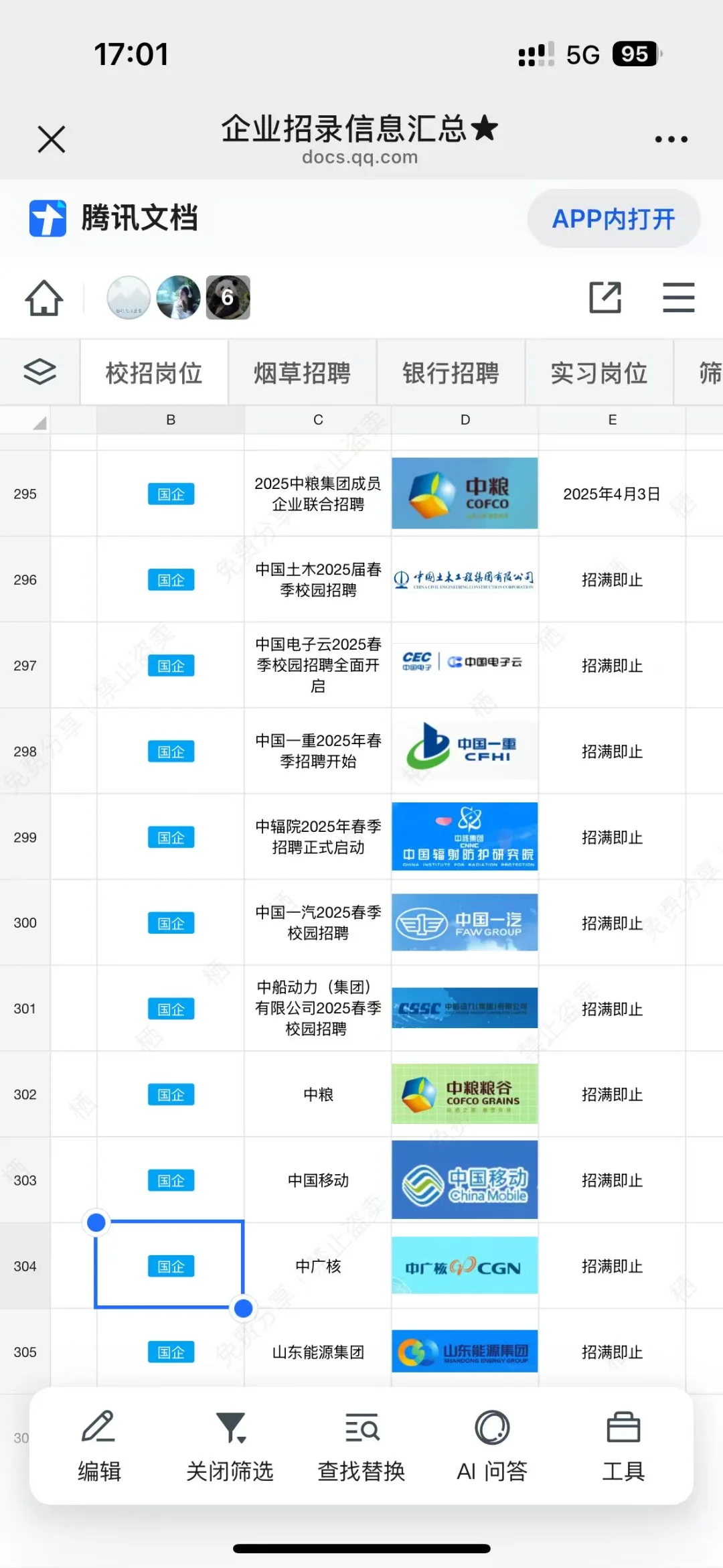
Task: Tap the first collaborator avatar
Action: click(x=128, y=297)
